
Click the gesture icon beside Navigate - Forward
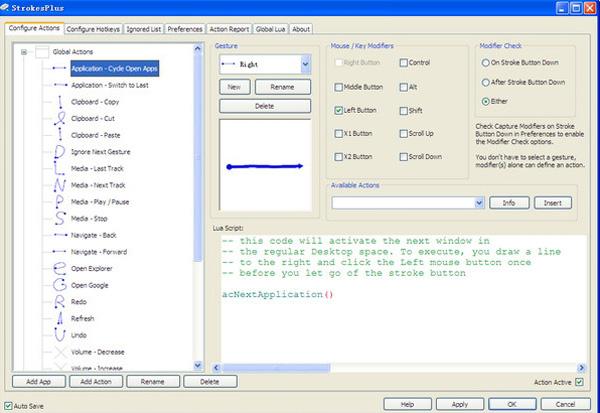(59, 251)
